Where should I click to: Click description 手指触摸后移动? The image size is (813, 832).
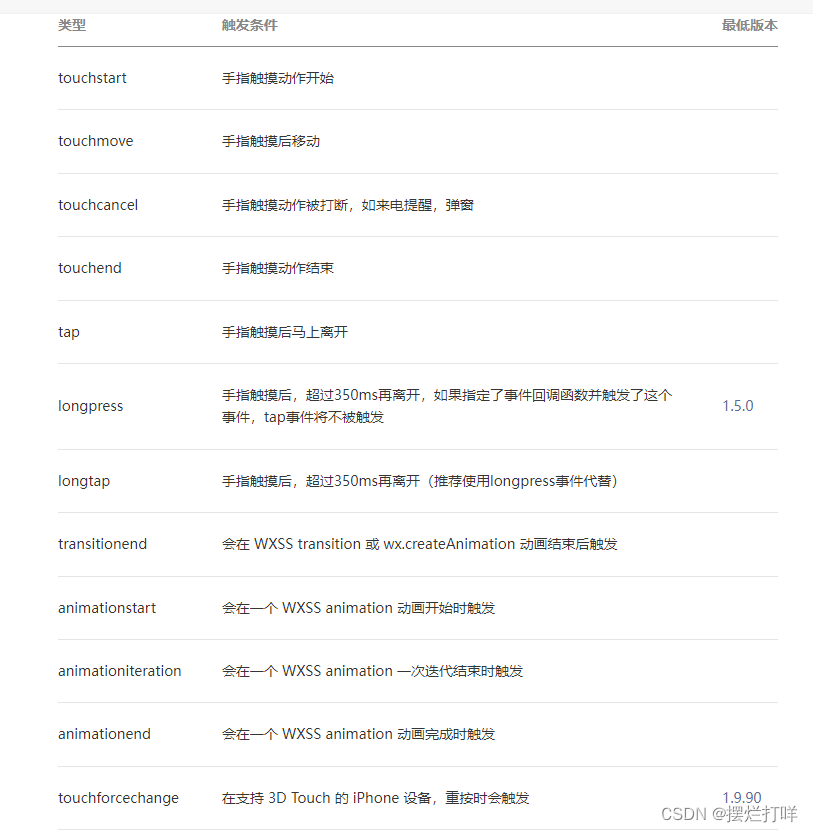tap(271, 141)
